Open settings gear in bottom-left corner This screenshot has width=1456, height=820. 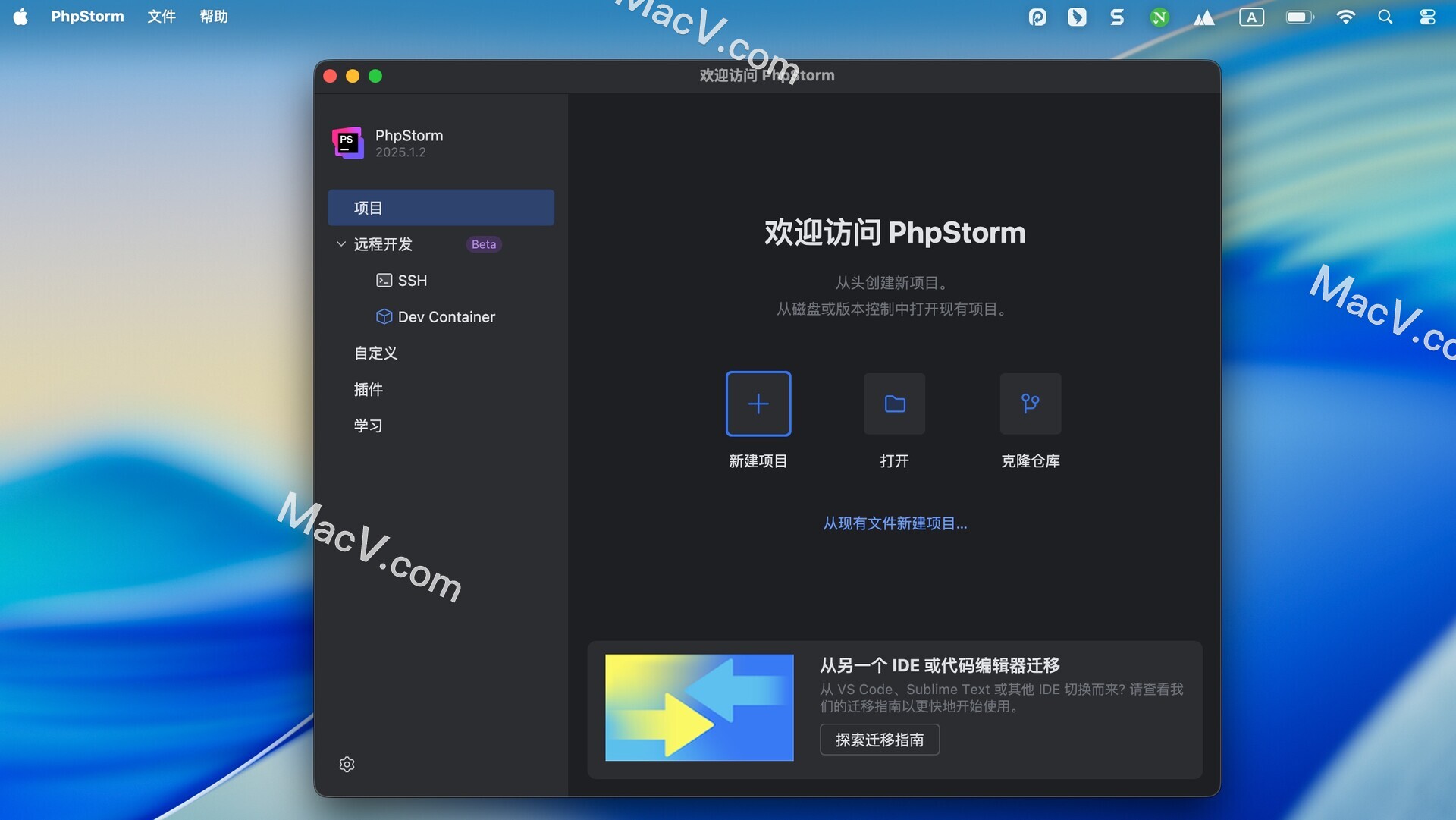pyautogui.click(x=347, y=764)
